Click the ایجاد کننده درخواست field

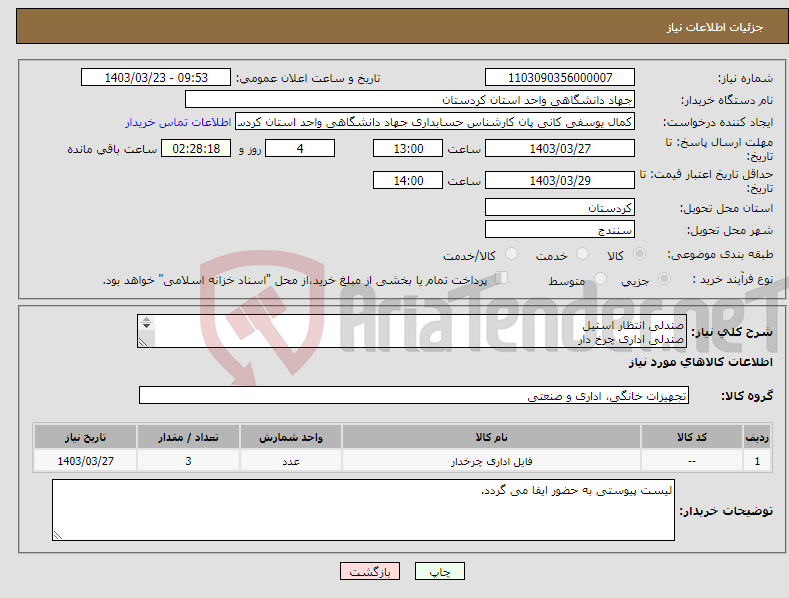[x=435, y=122]
